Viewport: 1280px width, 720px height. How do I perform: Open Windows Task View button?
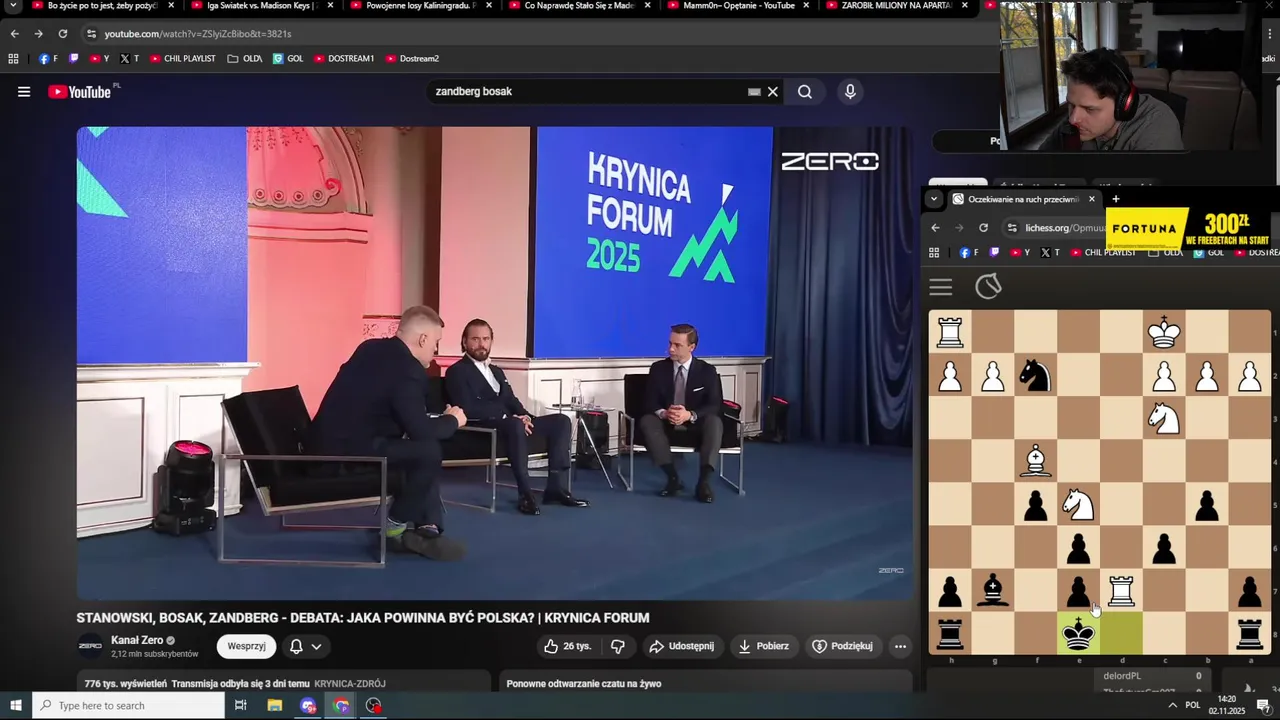(241, 706)
